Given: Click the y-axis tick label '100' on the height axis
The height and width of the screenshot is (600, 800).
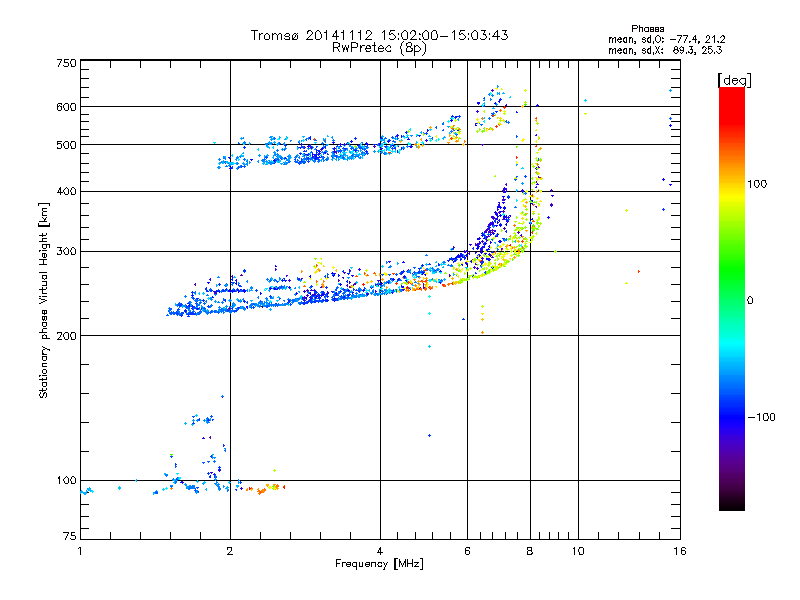Looking at the screenshot, I should (x=66, y=480).
